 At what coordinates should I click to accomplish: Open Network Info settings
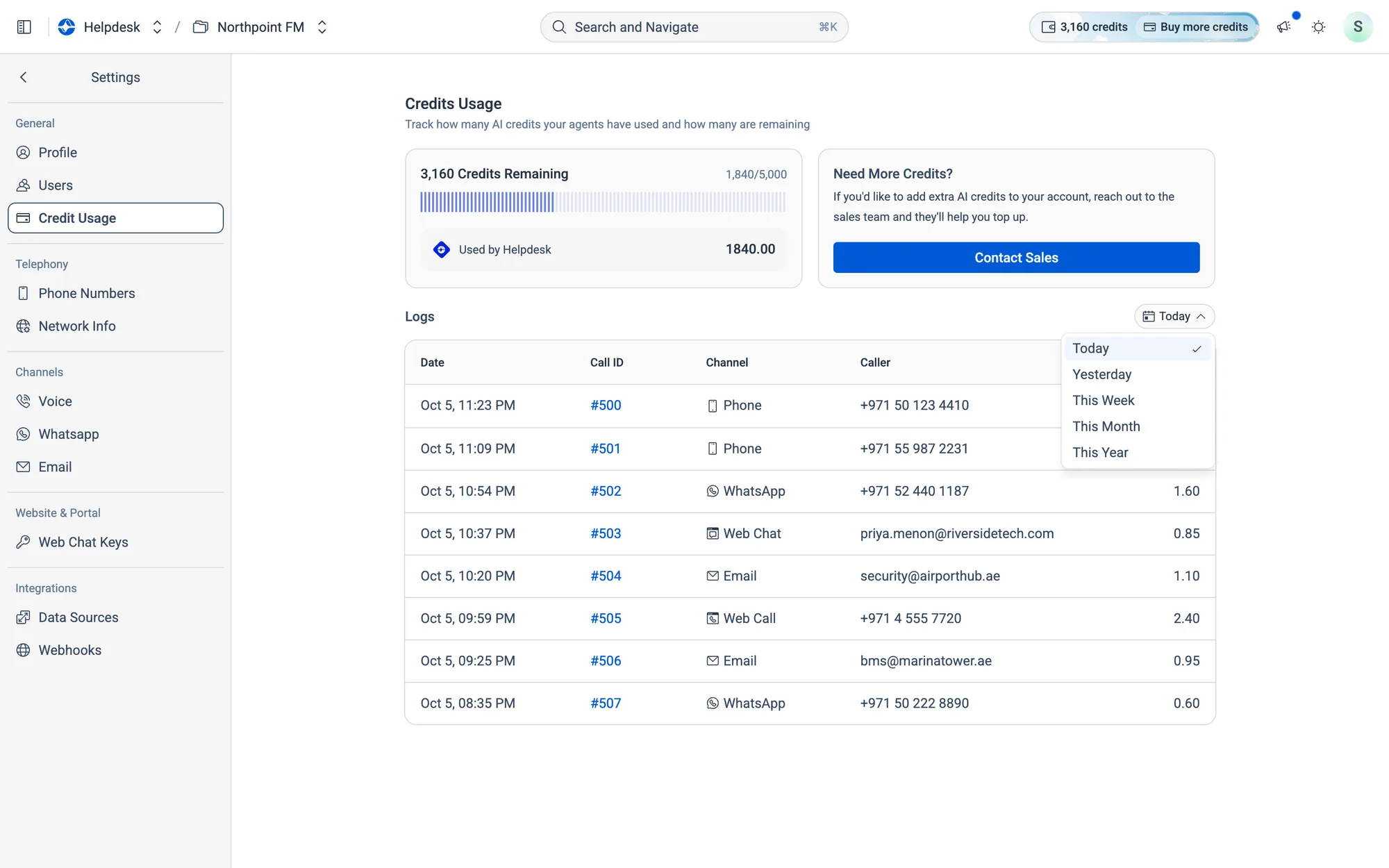(115, 326)
